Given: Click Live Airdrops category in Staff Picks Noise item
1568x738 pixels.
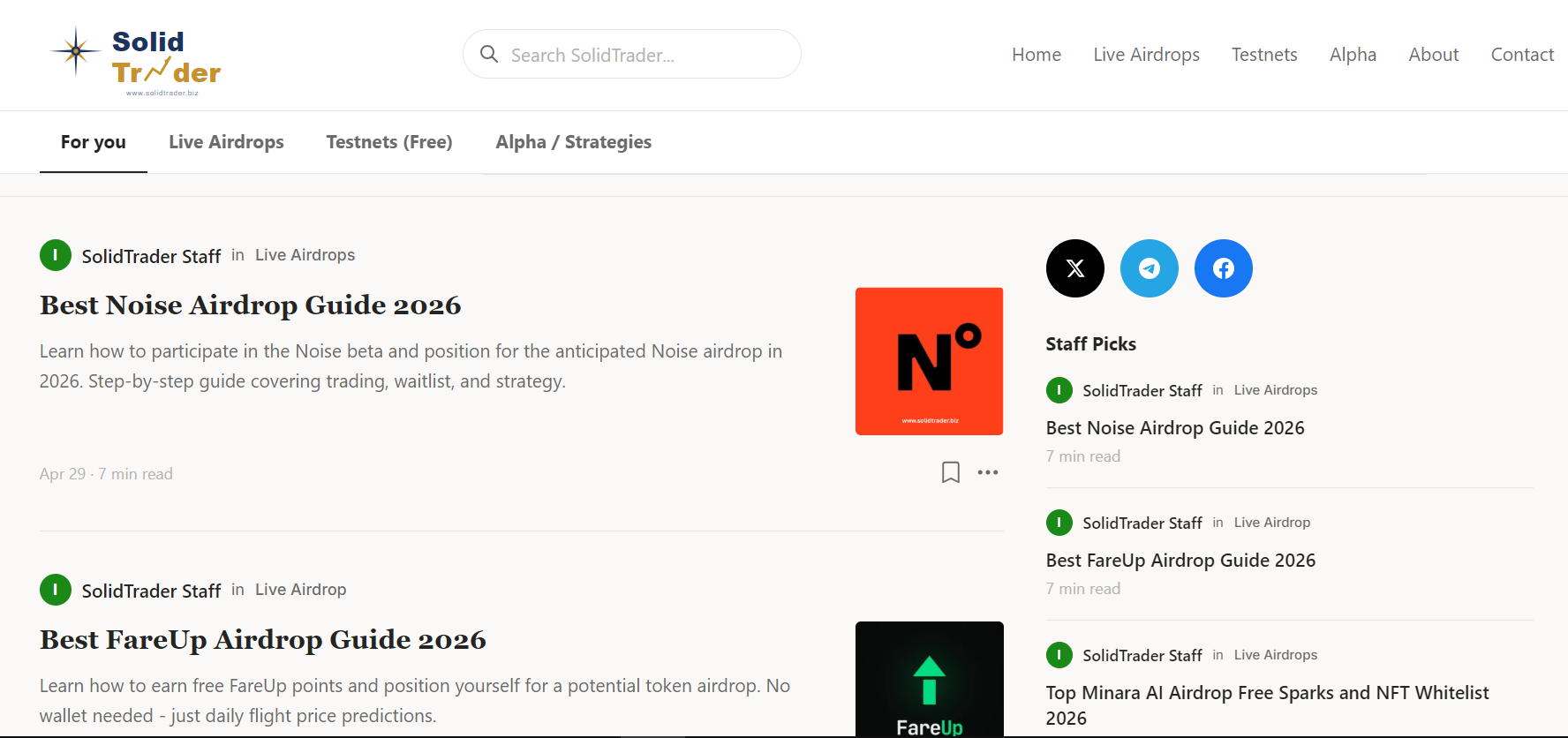Looking at the screenshot, I should pos(1276,390).
